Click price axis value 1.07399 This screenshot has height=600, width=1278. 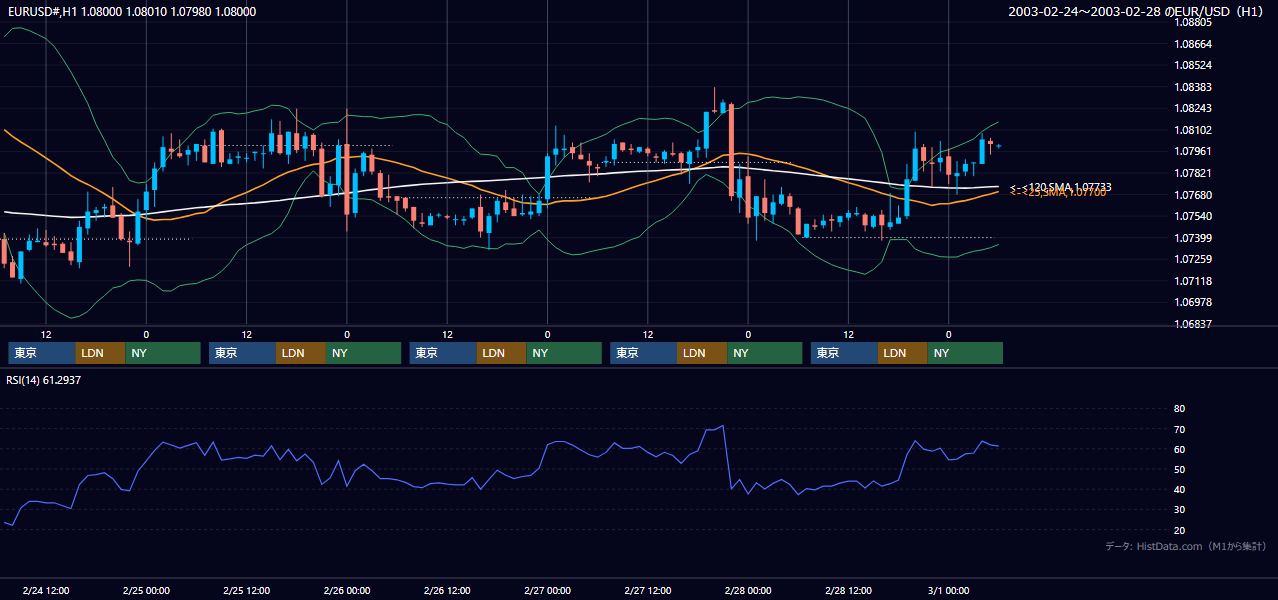pyautogui.click(x=1191, y=237)
